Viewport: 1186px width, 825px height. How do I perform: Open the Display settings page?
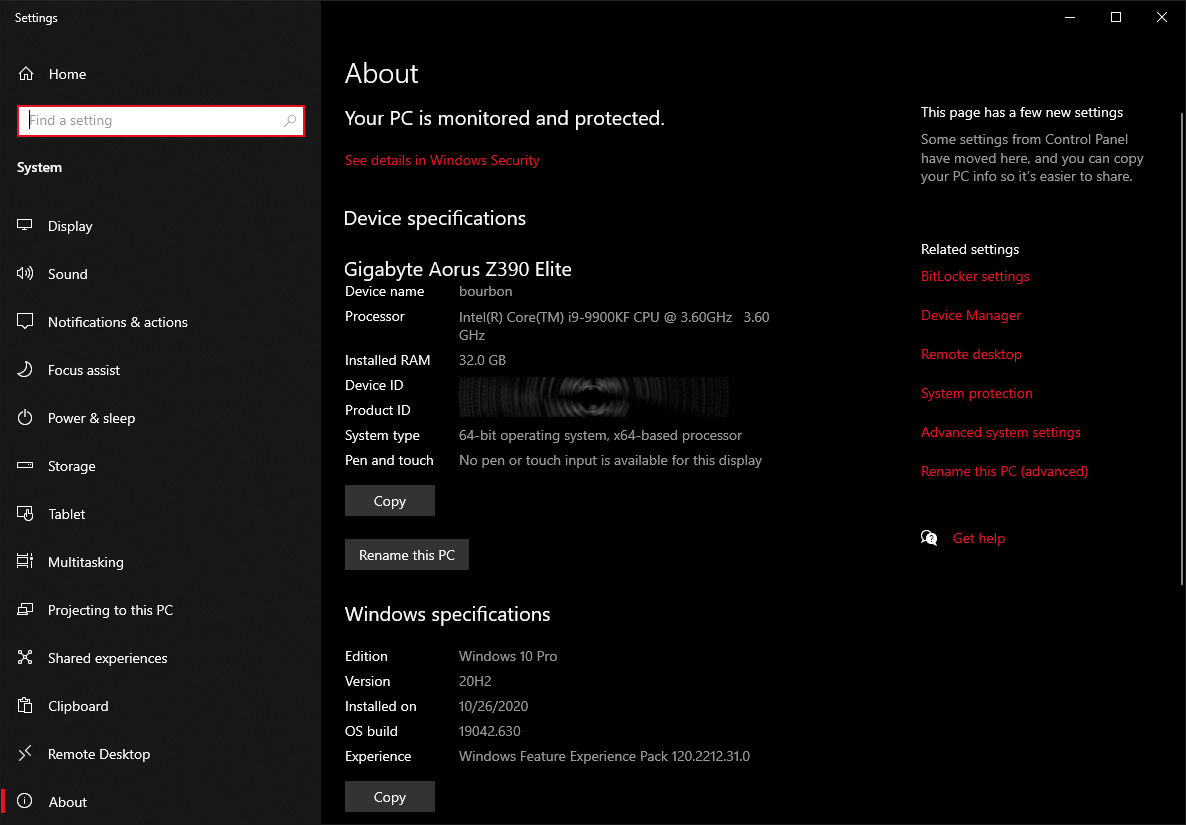coord(160,226)
